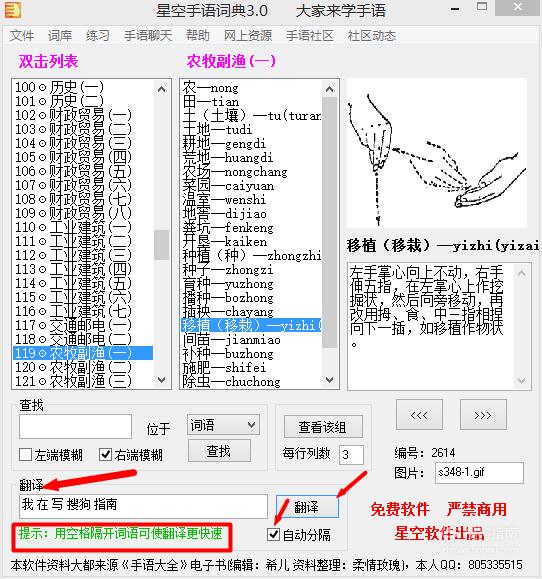Select word 农—nong

(x=251, y=88)
